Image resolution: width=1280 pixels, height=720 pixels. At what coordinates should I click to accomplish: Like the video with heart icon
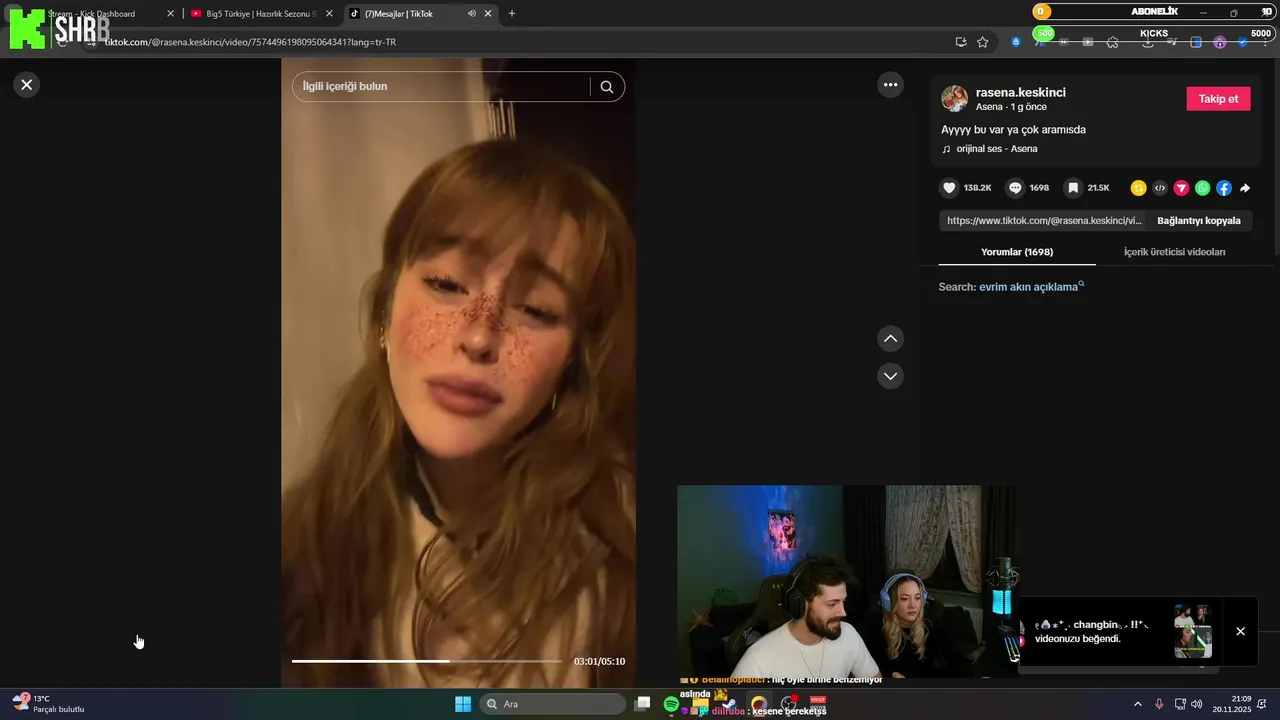point(950,188)
